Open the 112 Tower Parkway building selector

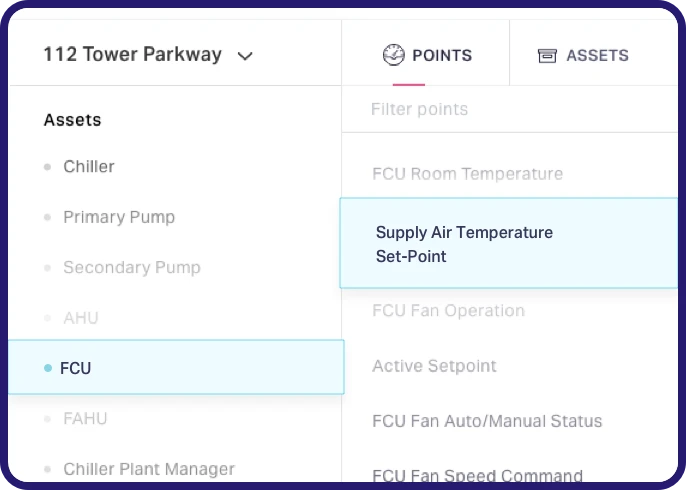click(133, 55)
